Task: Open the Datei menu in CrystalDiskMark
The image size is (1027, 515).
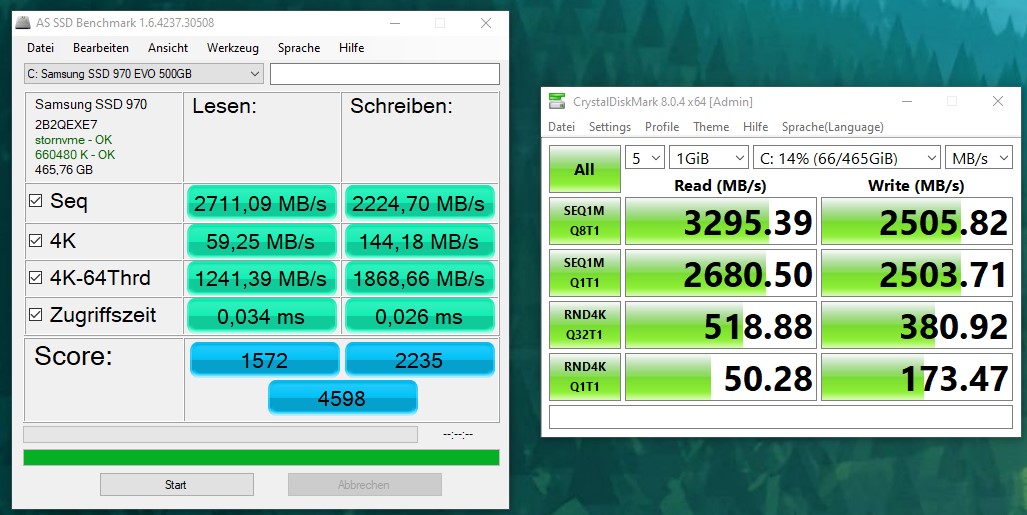Action: point(562,126)
